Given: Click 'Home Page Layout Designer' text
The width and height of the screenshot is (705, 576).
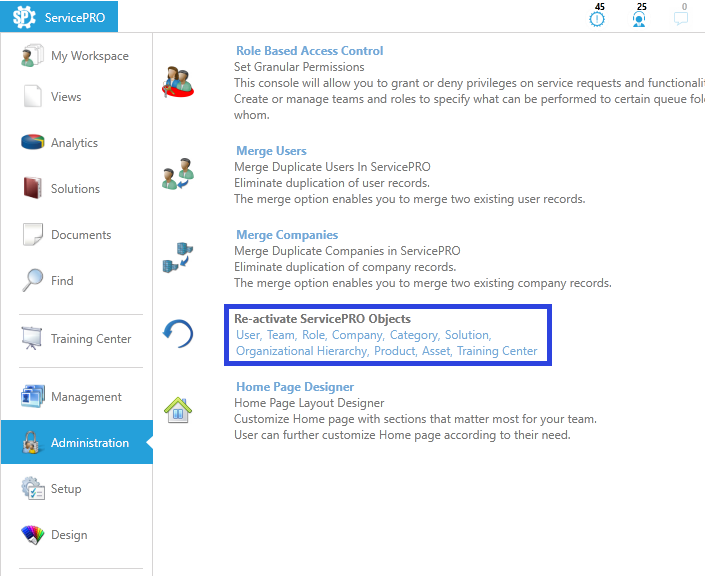Looking at the screenshot, I should [309, 403].
